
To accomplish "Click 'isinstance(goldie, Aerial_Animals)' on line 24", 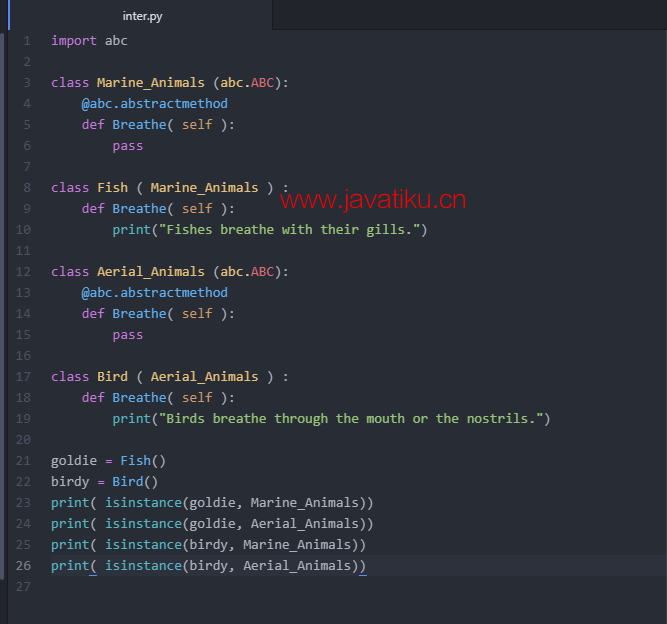I will 235,524.
